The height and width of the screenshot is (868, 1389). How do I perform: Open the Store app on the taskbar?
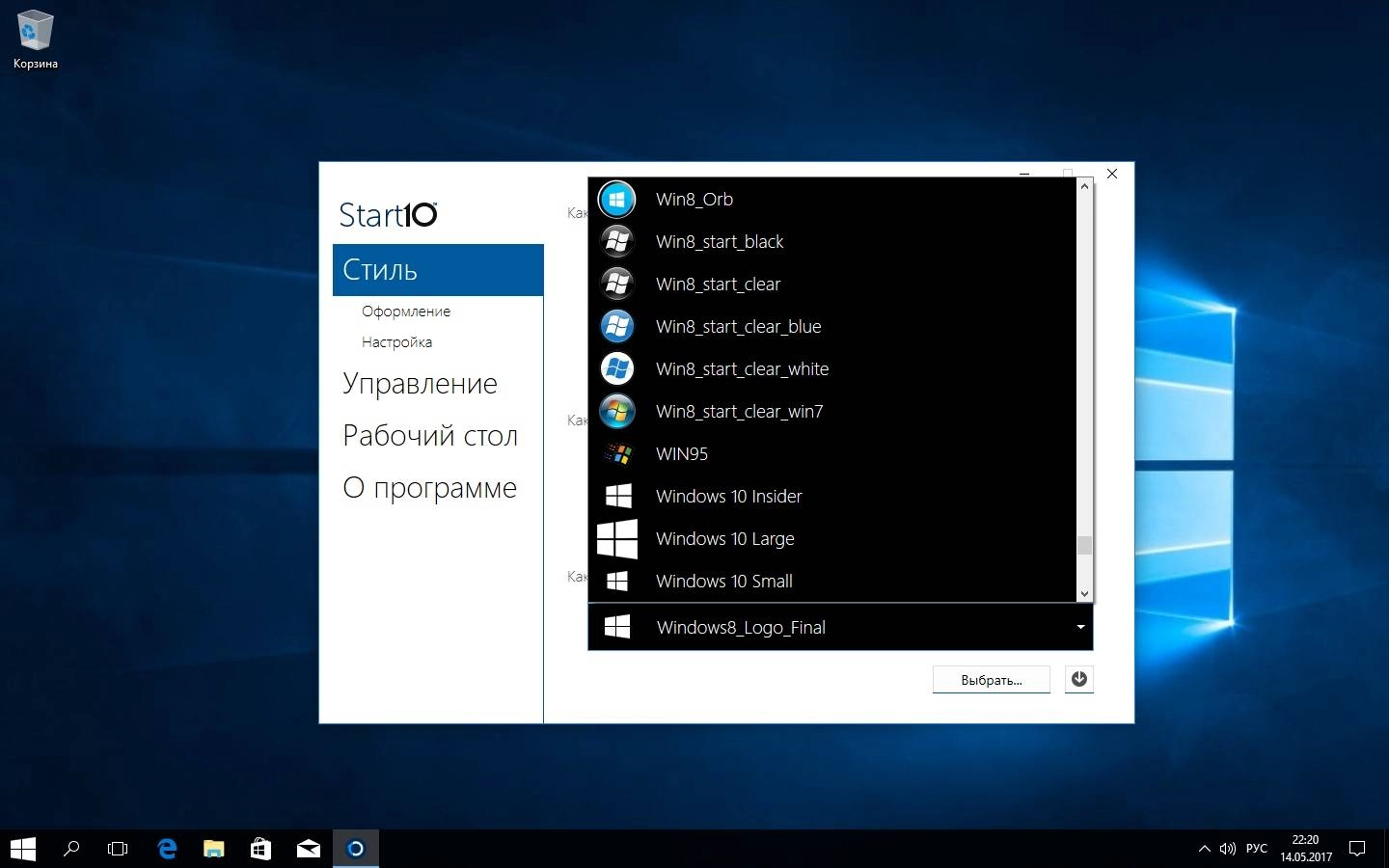coord(261,849)
